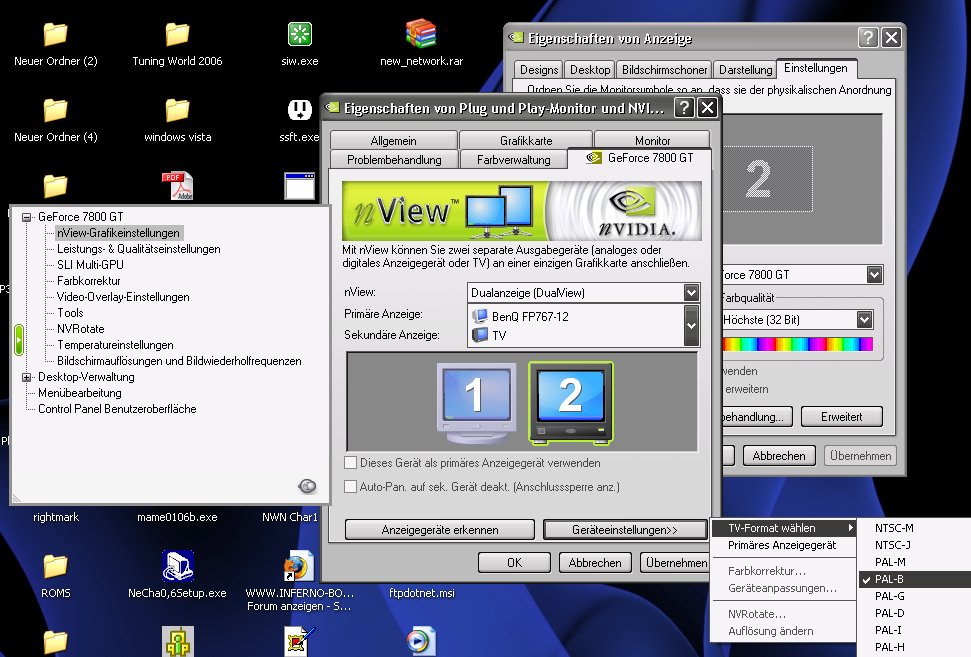Select PAL-M TV format

[914, 562]
